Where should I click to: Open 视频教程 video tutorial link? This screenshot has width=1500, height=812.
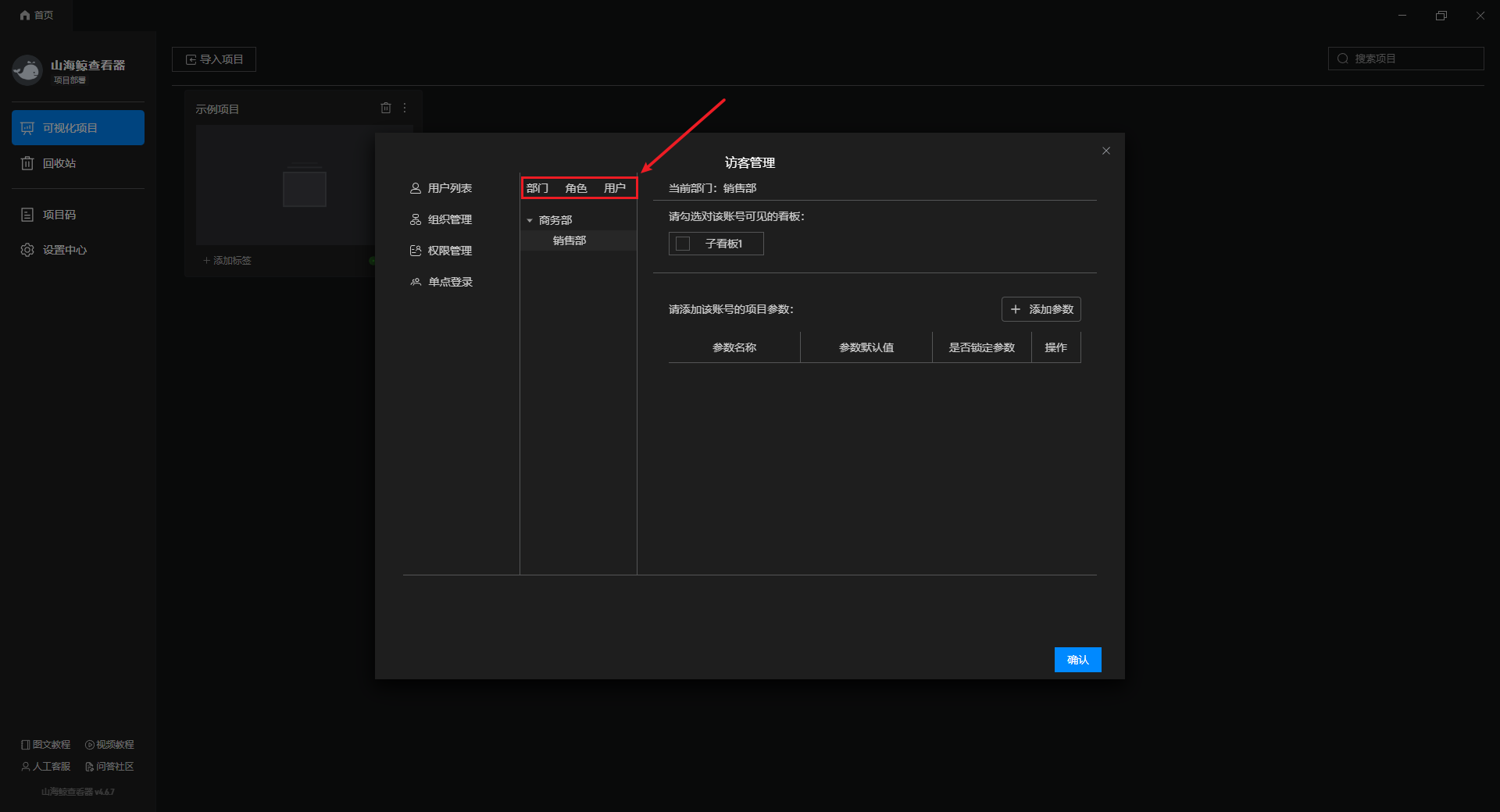click(109, 745)
